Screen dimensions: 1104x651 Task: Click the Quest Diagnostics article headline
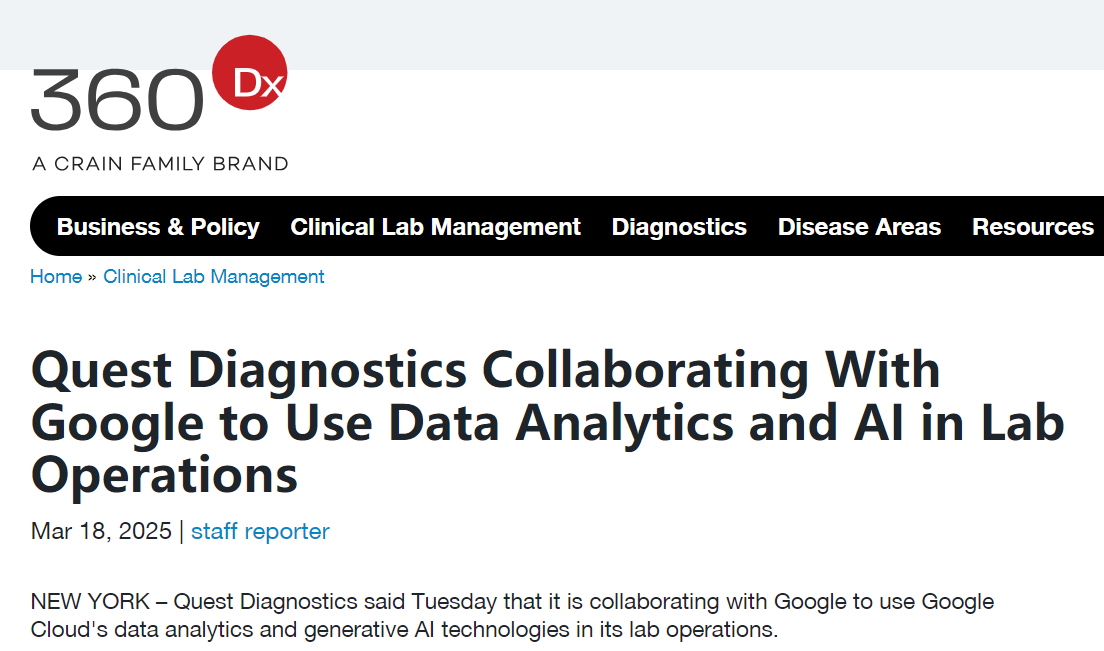(547, 422)
